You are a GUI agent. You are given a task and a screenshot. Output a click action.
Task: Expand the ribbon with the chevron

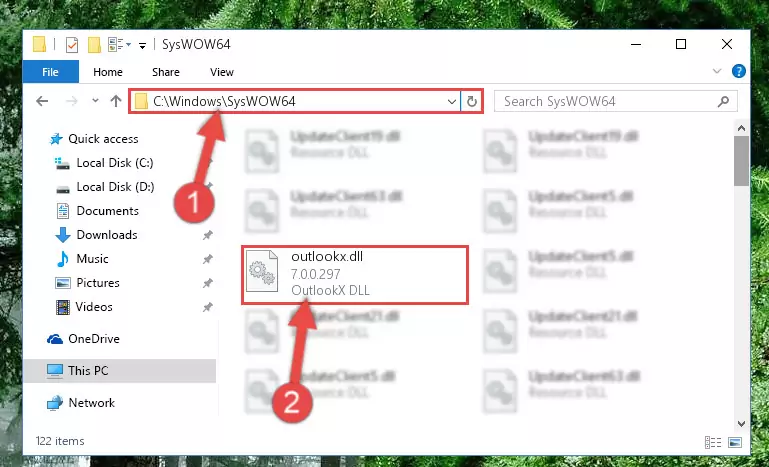(717, 72)
